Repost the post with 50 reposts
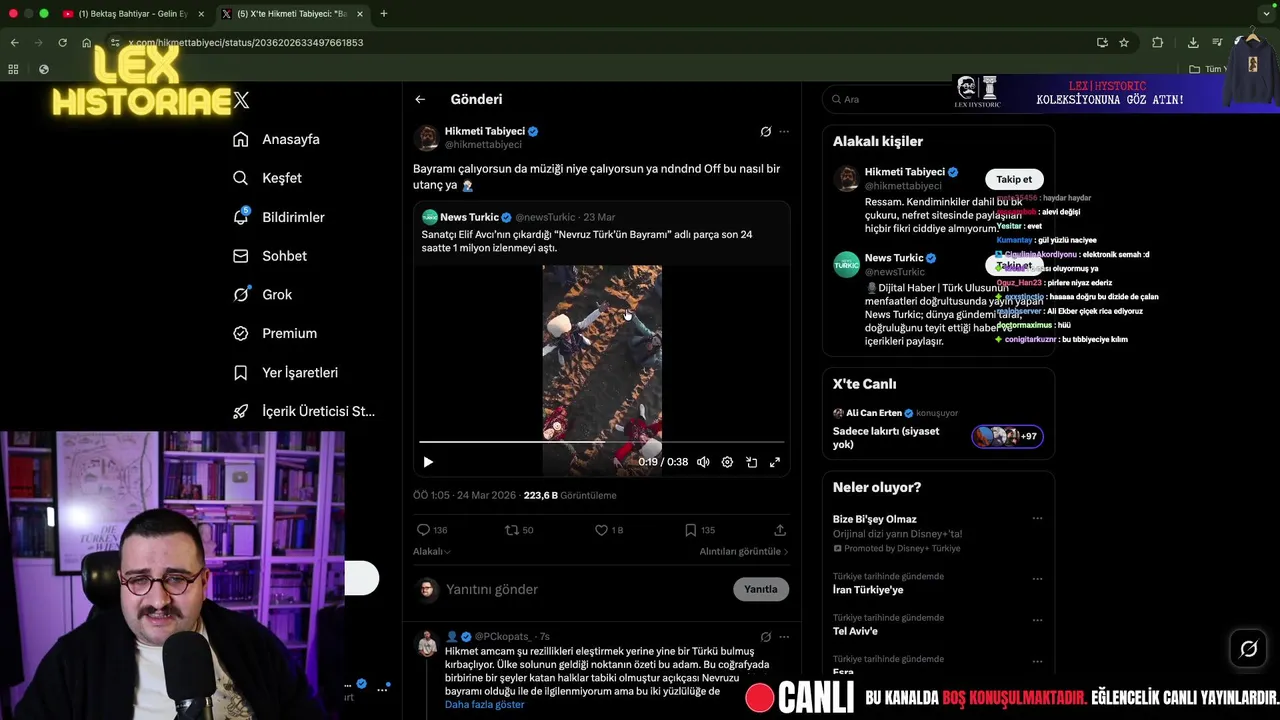 pos(519,530)
